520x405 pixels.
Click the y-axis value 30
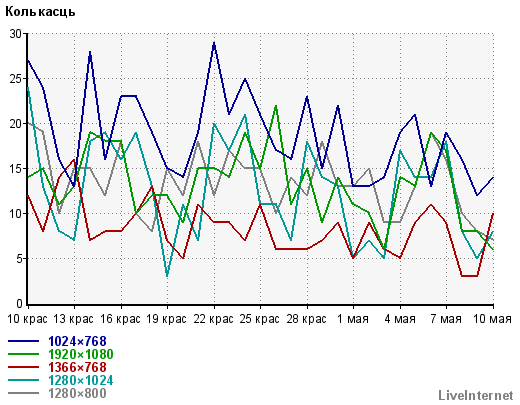tap(16, 34)
